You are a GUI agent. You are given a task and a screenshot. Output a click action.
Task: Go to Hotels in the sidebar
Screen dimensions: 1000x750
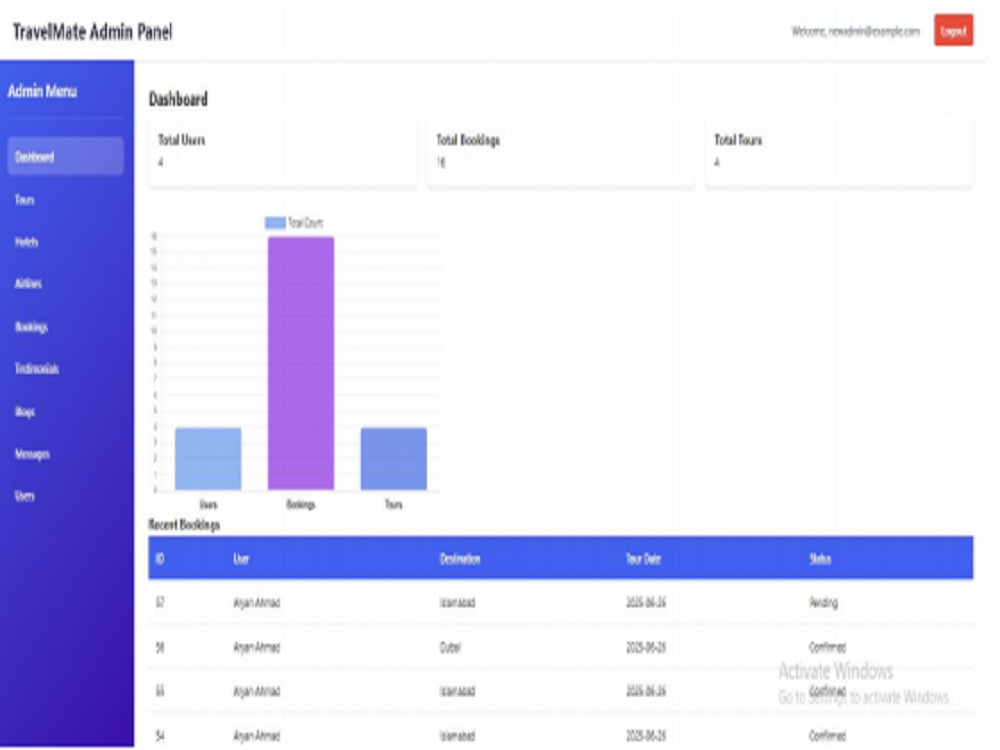tap(27, 242)
